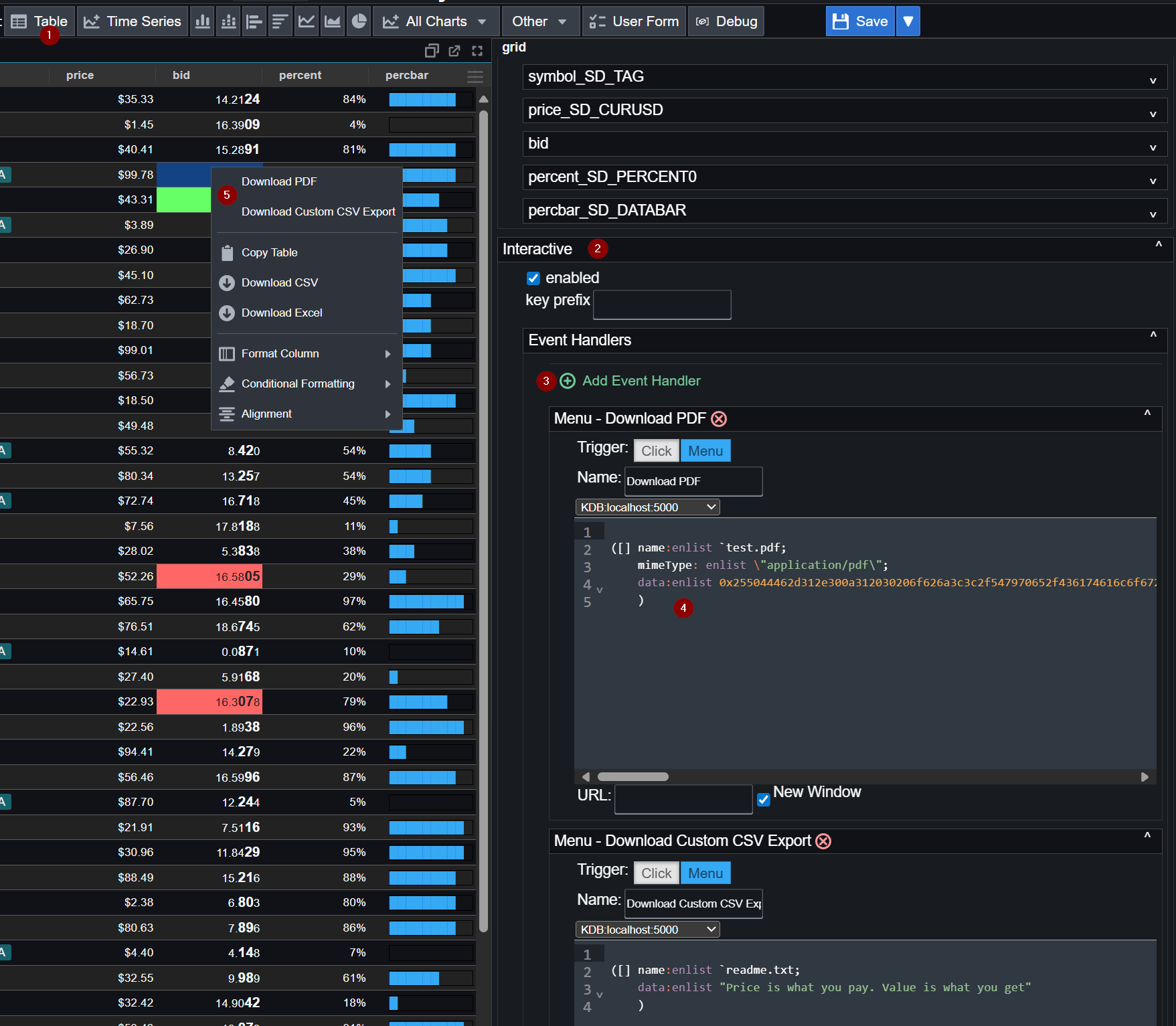Click the fullscreen icon above the table
This screenshot has width=1176, height=1026.
tap(477, 51)
